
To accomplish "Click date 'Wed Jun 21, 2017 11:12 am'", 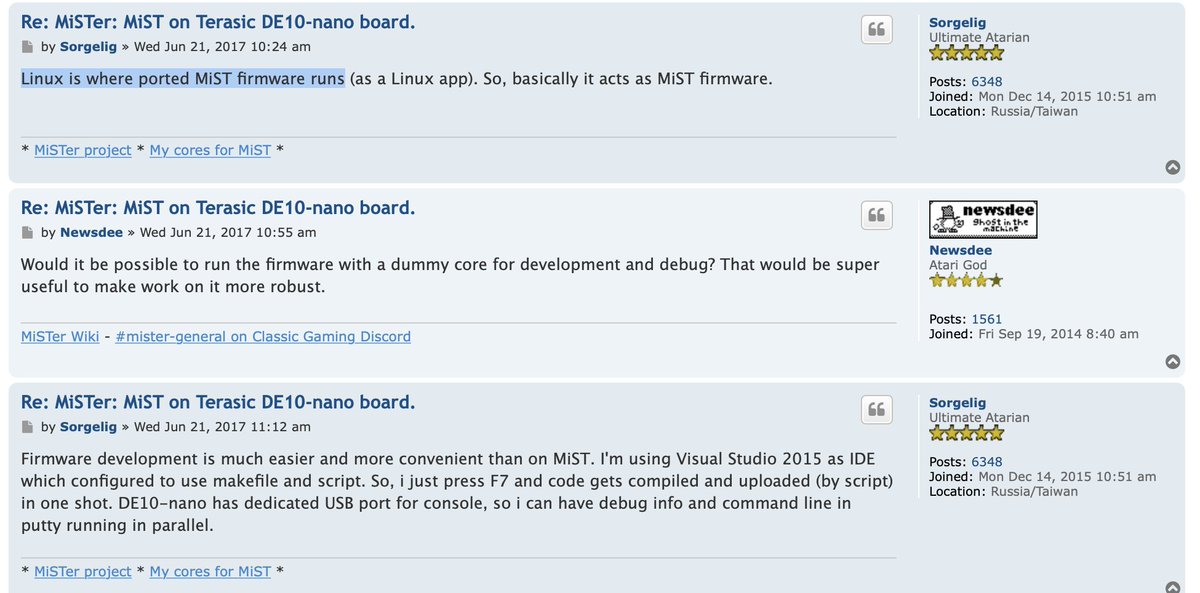I will pos(222,427).
